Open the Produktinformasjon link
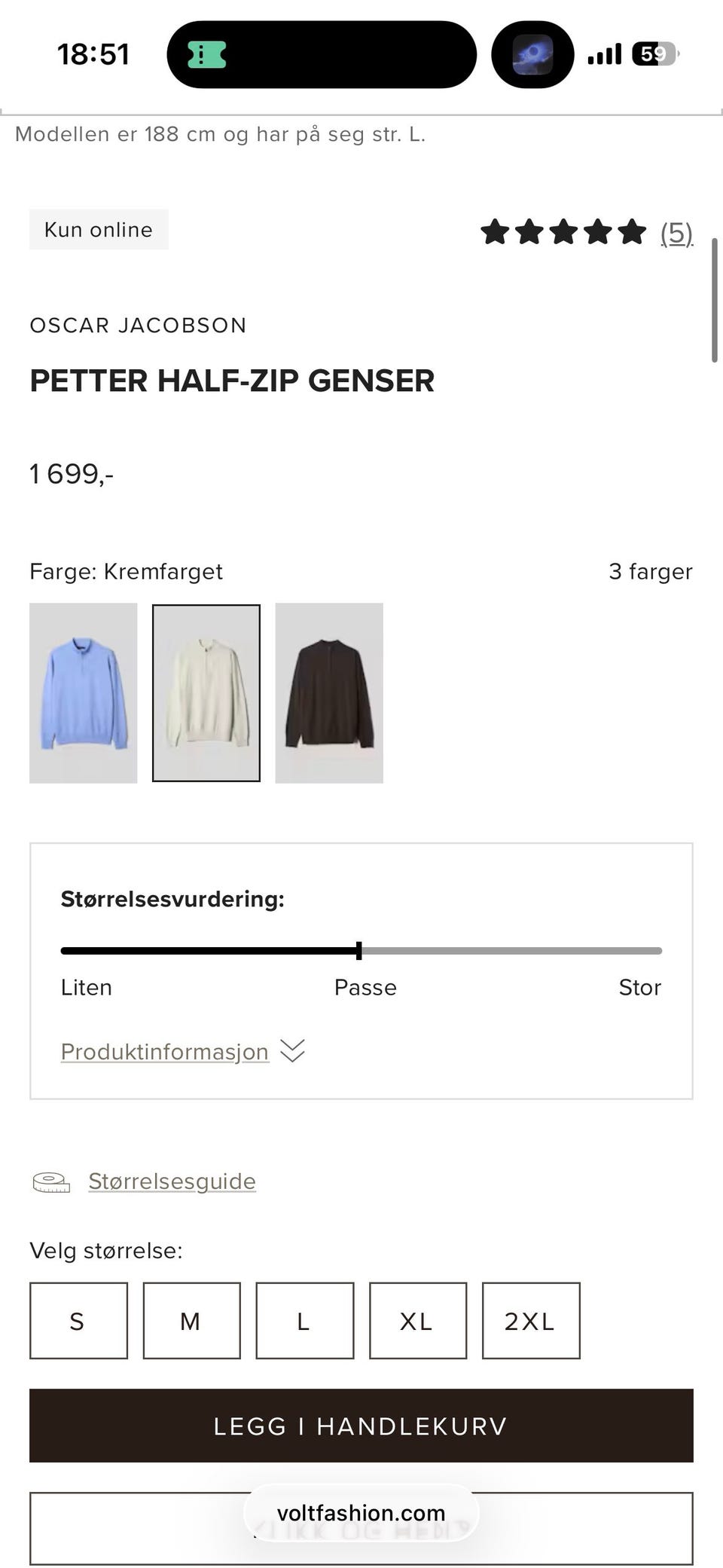The width and height of the screenshot is (723, 1568). pos(165,1051)
